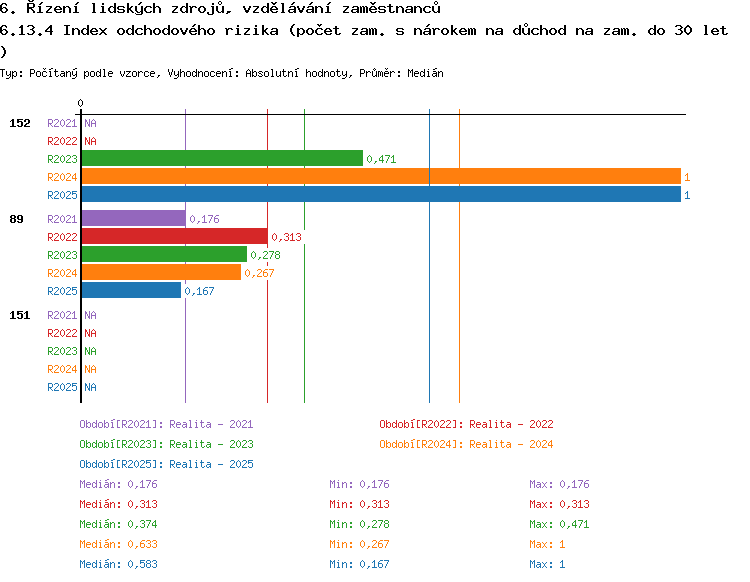
Task: Click legend entry Období[R2022]: Realita – 2022
Action: pos(466,424)
